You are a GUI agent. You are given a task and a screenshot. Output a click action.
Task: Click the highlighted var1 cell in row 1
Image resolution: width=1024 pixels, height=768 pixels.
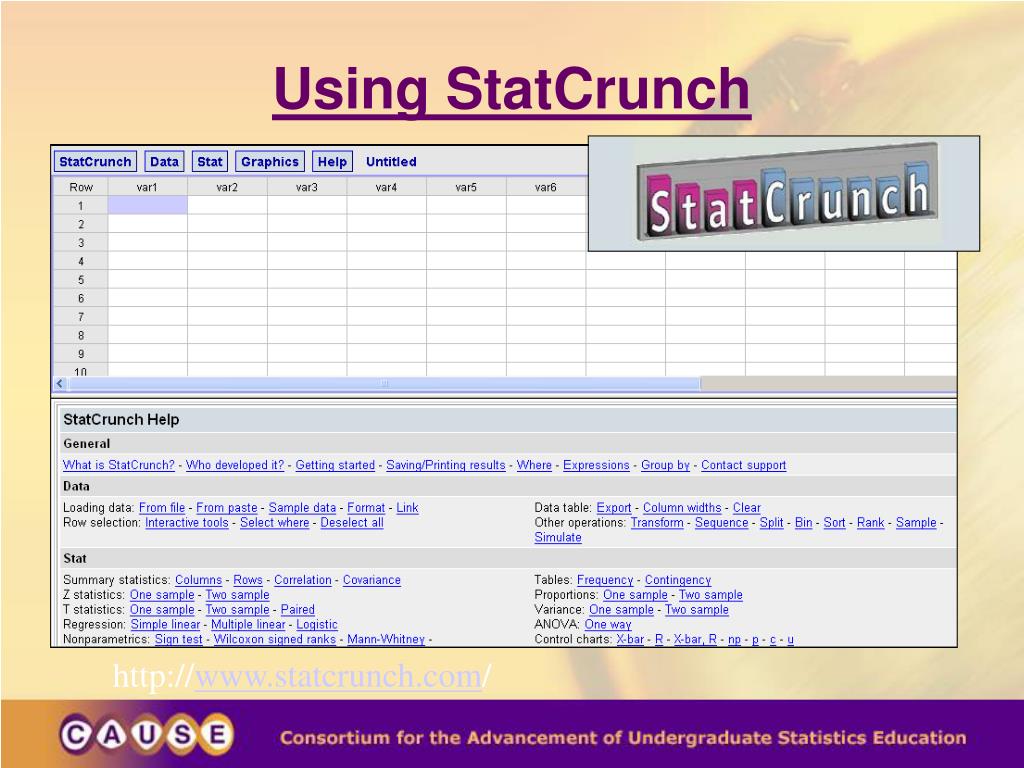(148, 205)
